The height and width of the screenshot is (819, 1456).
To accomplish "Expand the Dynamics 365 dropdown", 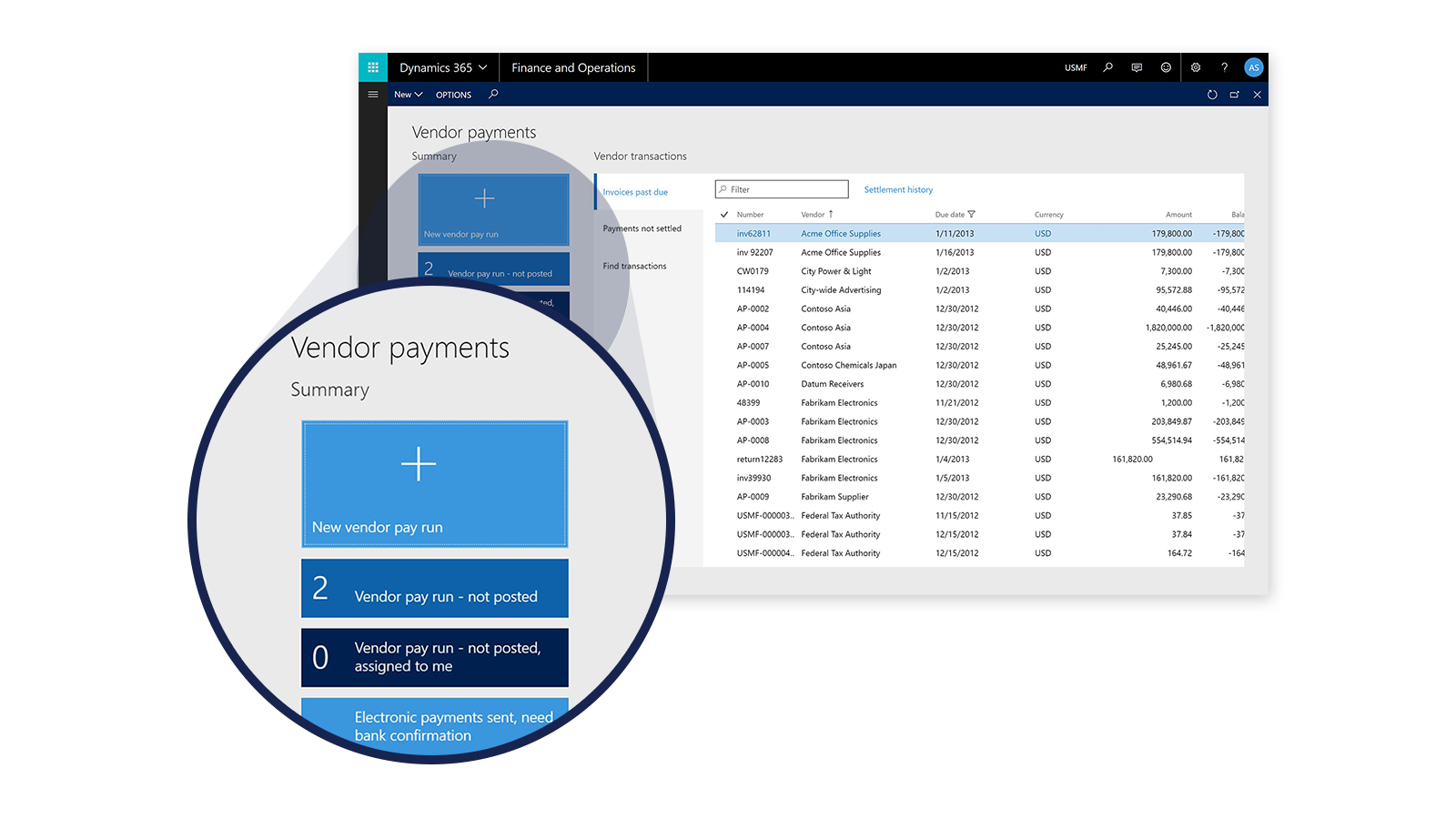I will pos(443,67).
